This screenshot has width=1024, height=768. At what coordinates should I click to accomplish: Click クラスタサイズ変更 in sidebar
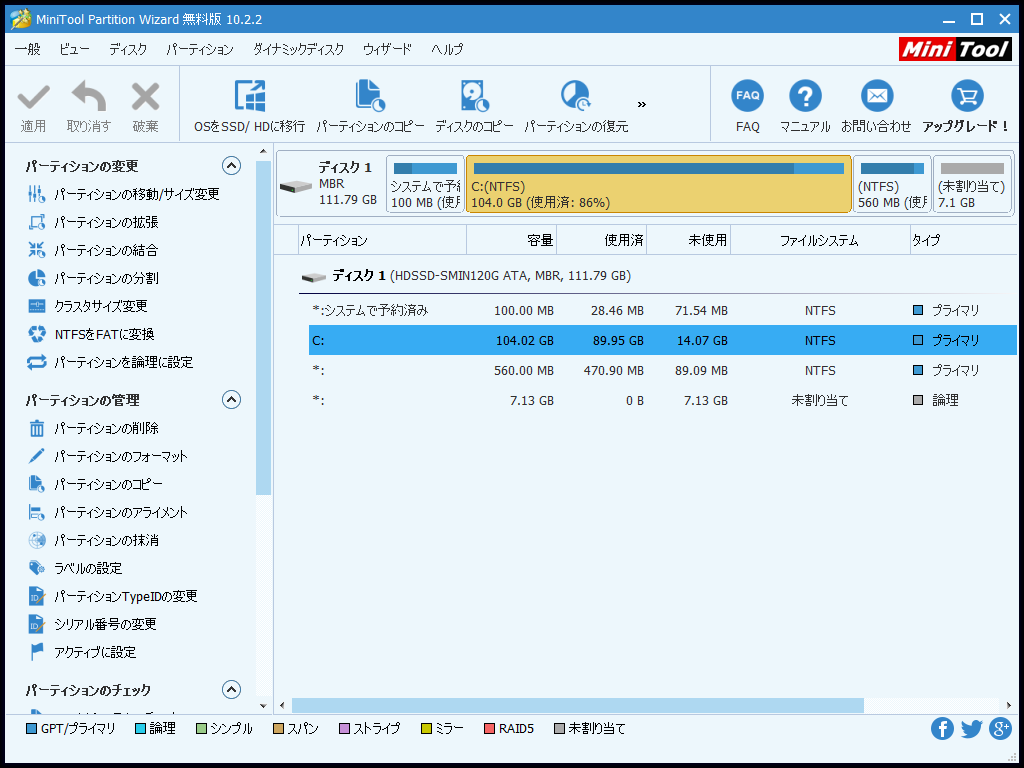point(88,306)
